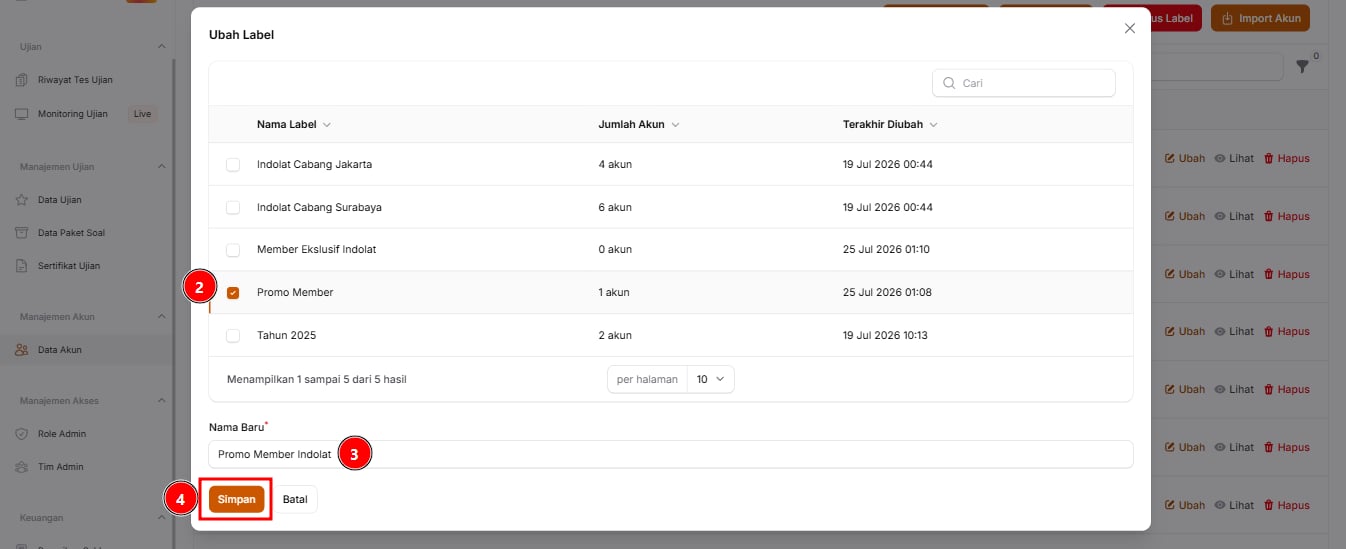Click the Simpan button

click(x=237, y=499)
